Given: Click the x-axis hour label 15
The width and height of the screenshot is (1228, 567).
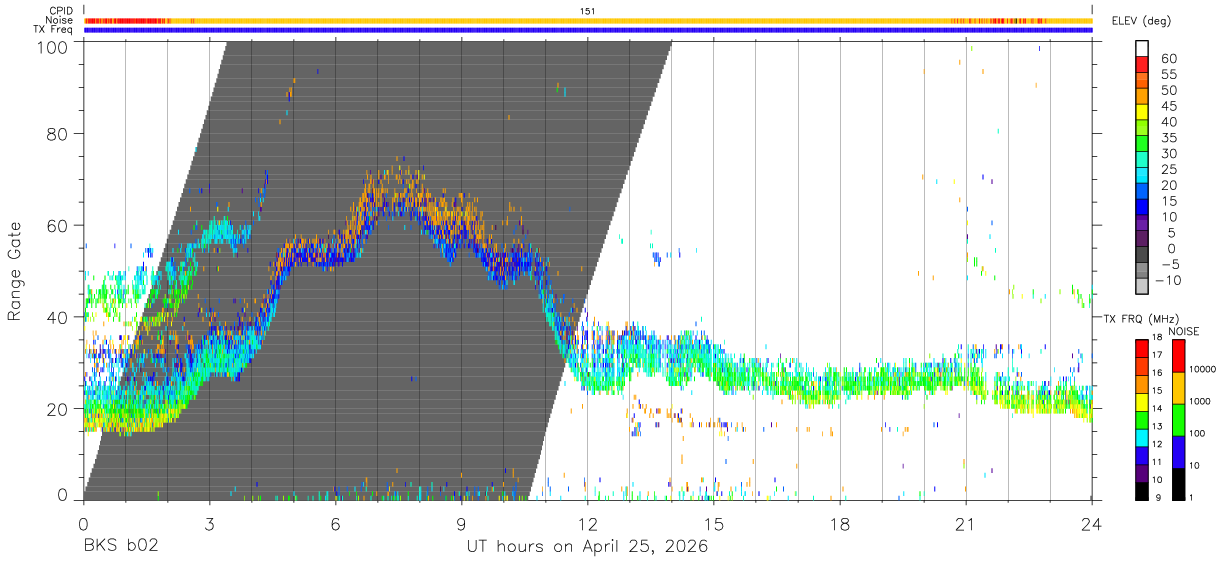Looking at the screenshot, I should tap(714, 523).
